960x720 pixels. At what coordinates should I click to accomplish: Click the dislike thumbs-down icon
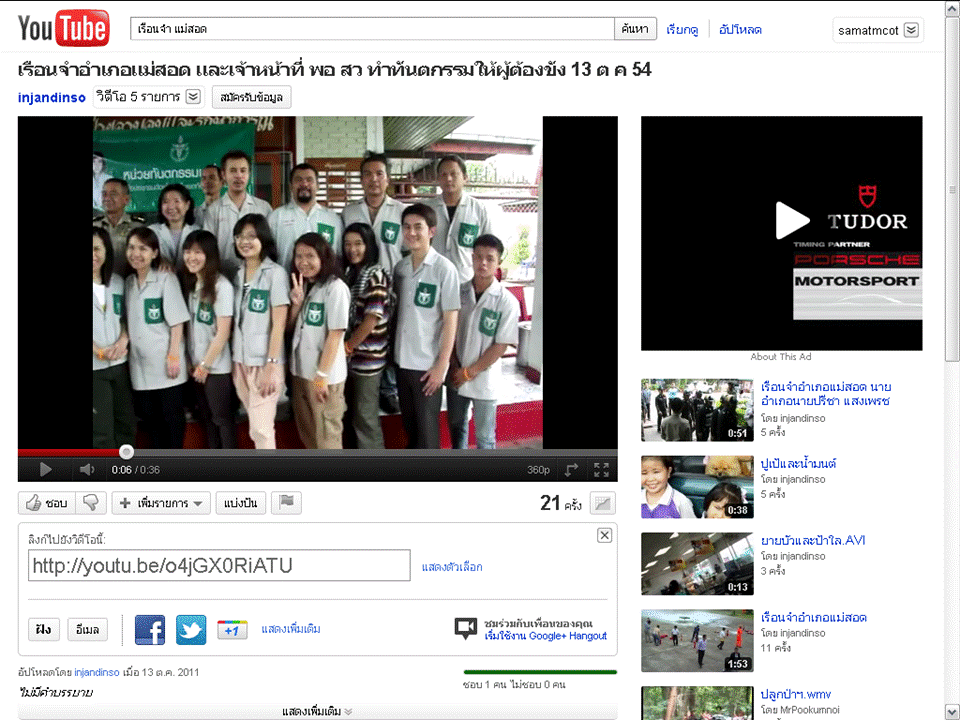tap(91, 503)
